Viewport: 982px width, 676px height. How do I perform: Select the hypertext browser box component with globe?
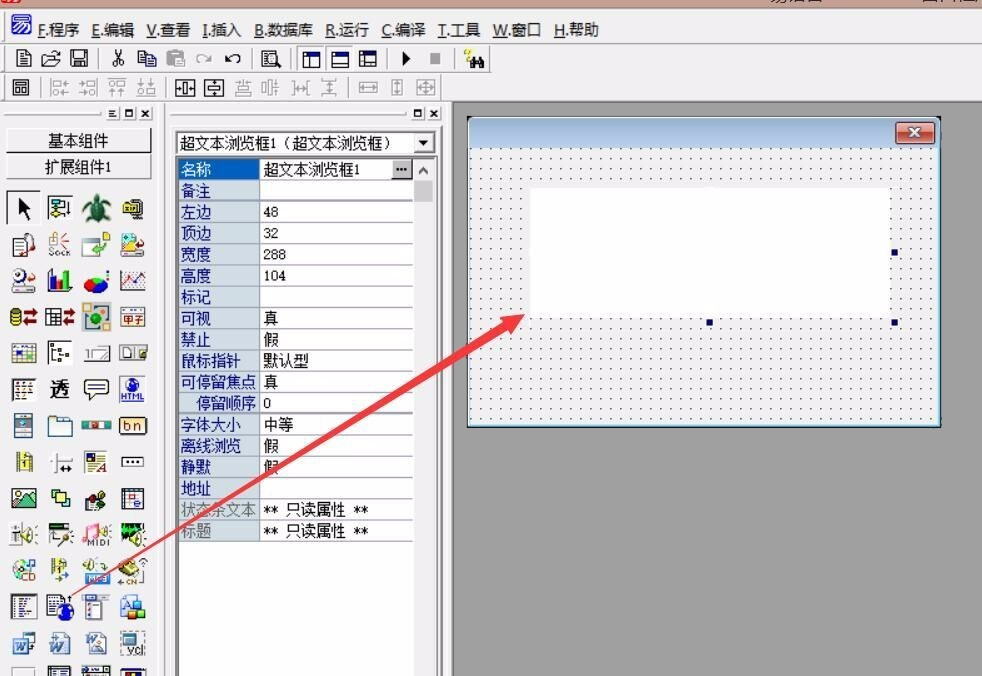pyautogui.click(x=60, y=607)
